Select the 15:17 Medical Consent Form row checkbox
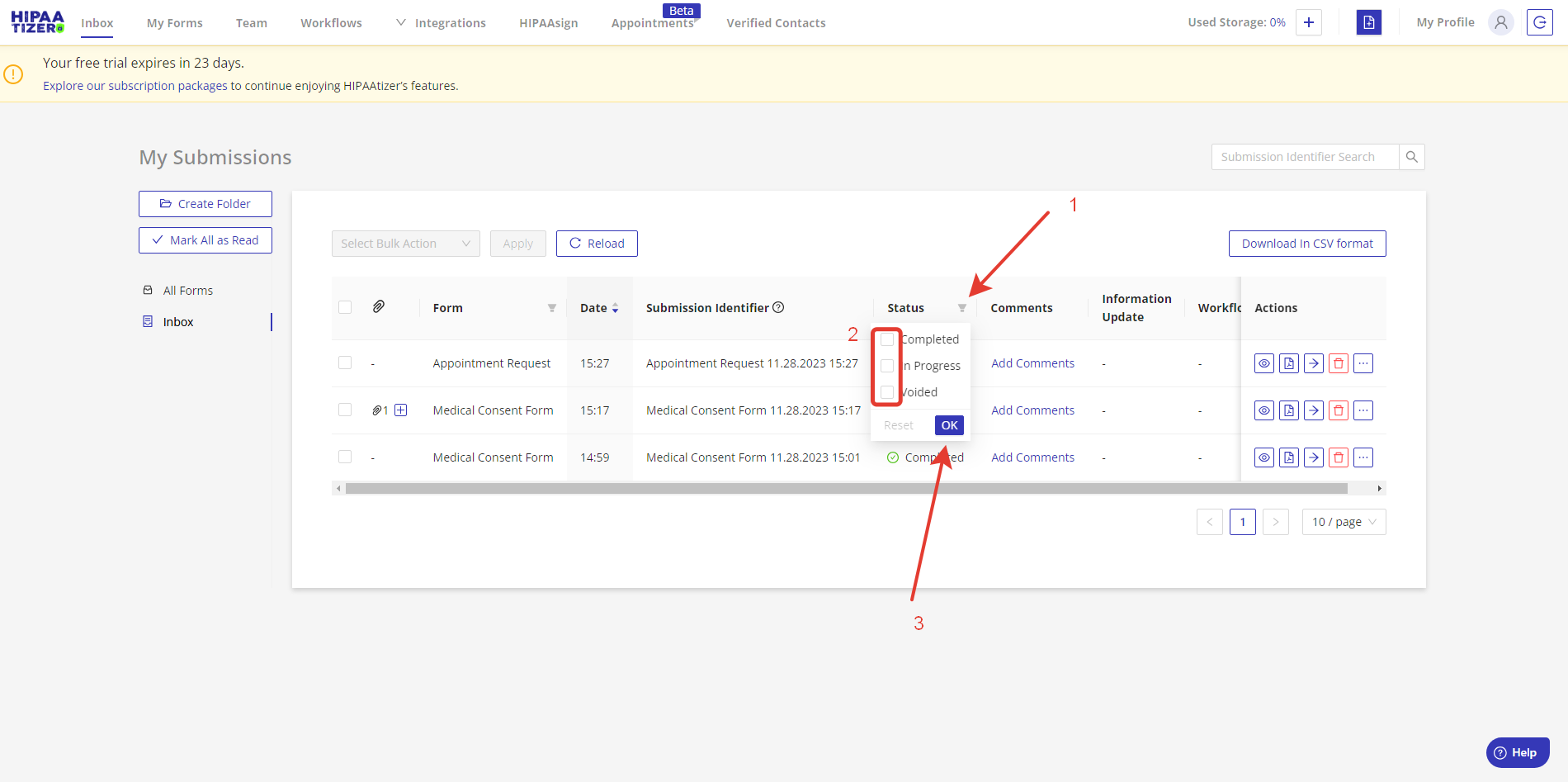 pos(345,410)
